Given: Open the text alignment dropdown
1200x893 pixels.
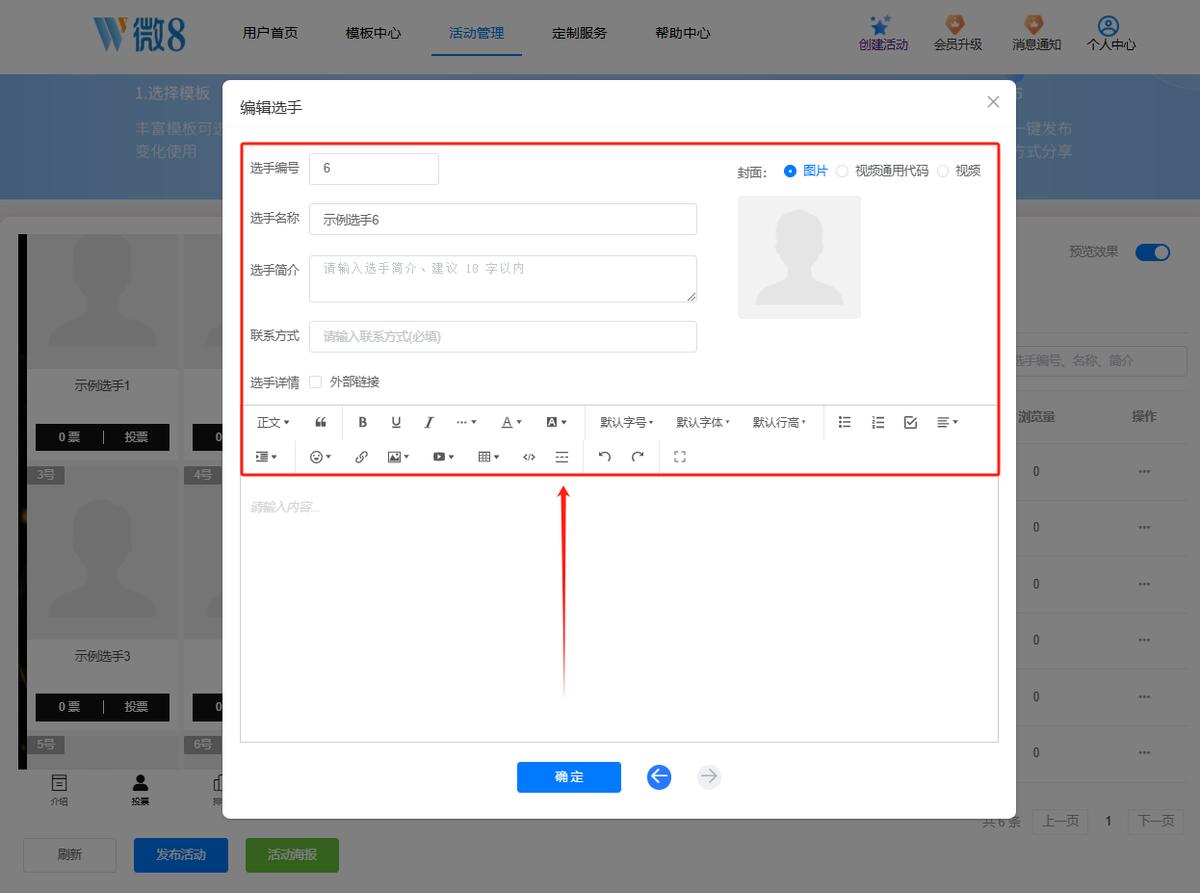Looking at the screenshot, I should (947, 423).
